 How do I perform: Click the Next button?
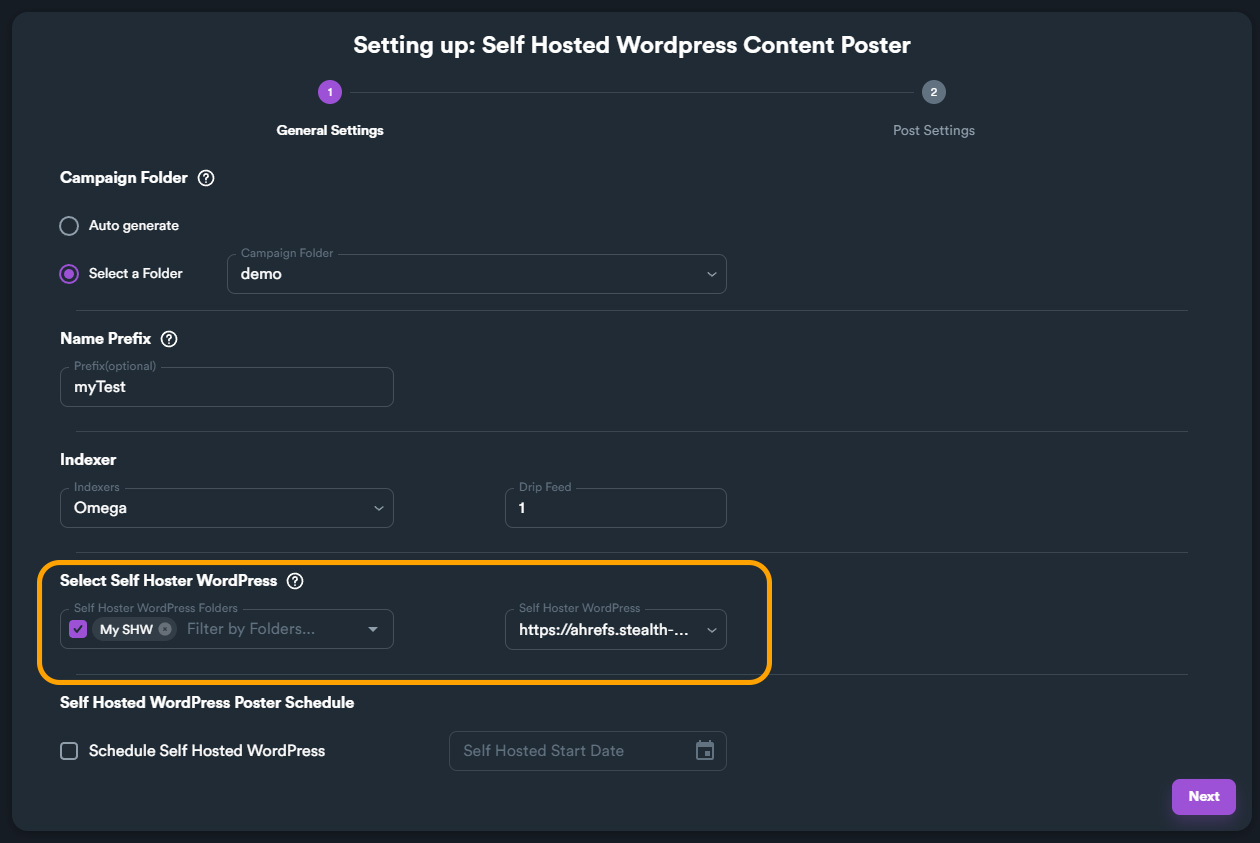(x=1203, y=797)
